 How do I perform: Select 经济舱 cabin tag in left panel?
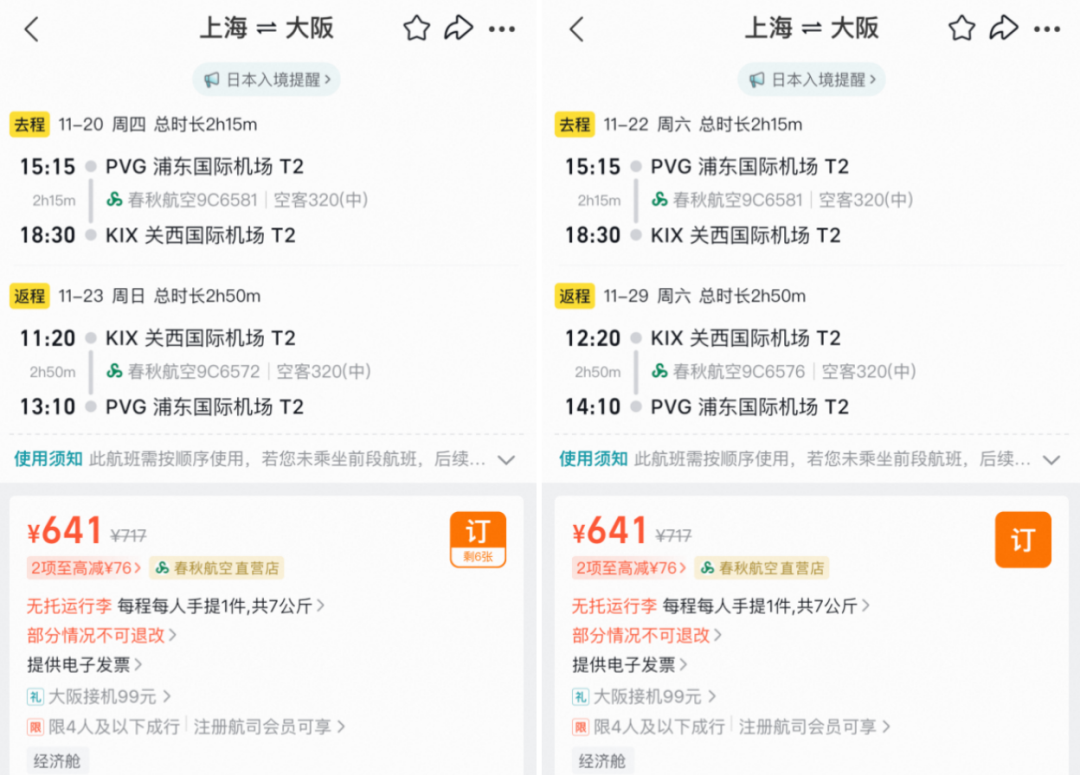[x=57, y=761]
